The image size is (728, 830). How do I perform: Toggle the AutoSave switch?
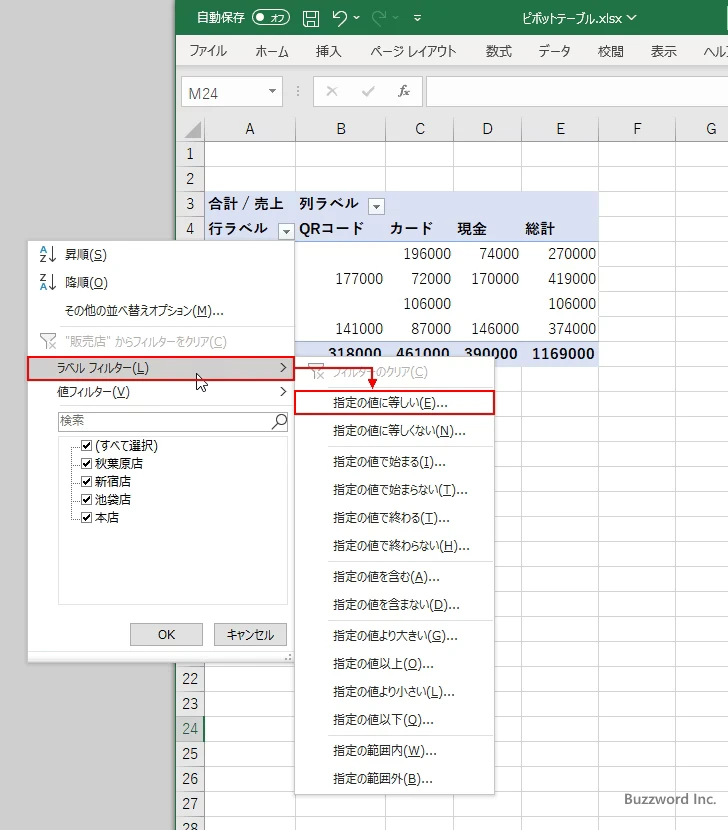271,17
